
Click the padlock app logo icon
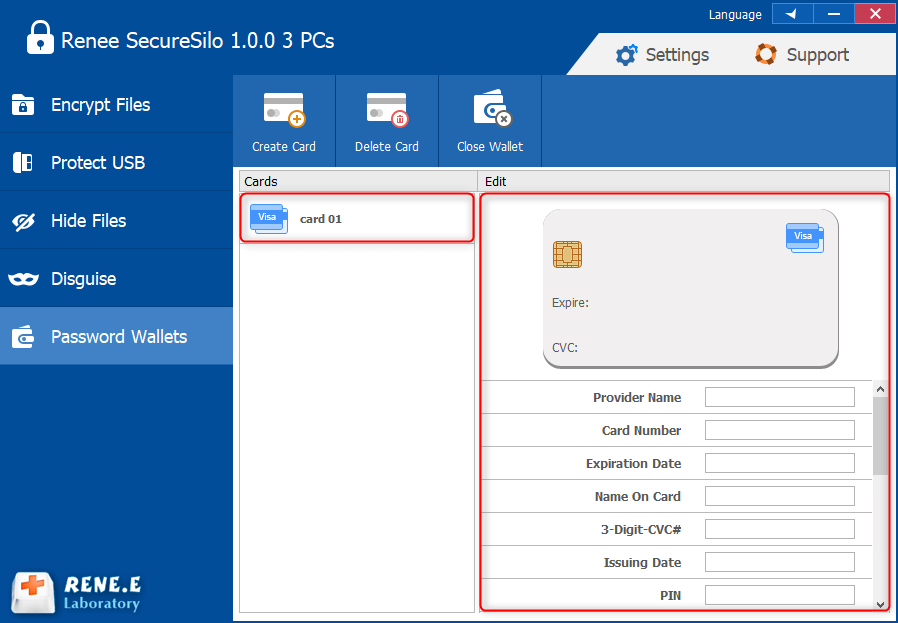coord(39,39)
